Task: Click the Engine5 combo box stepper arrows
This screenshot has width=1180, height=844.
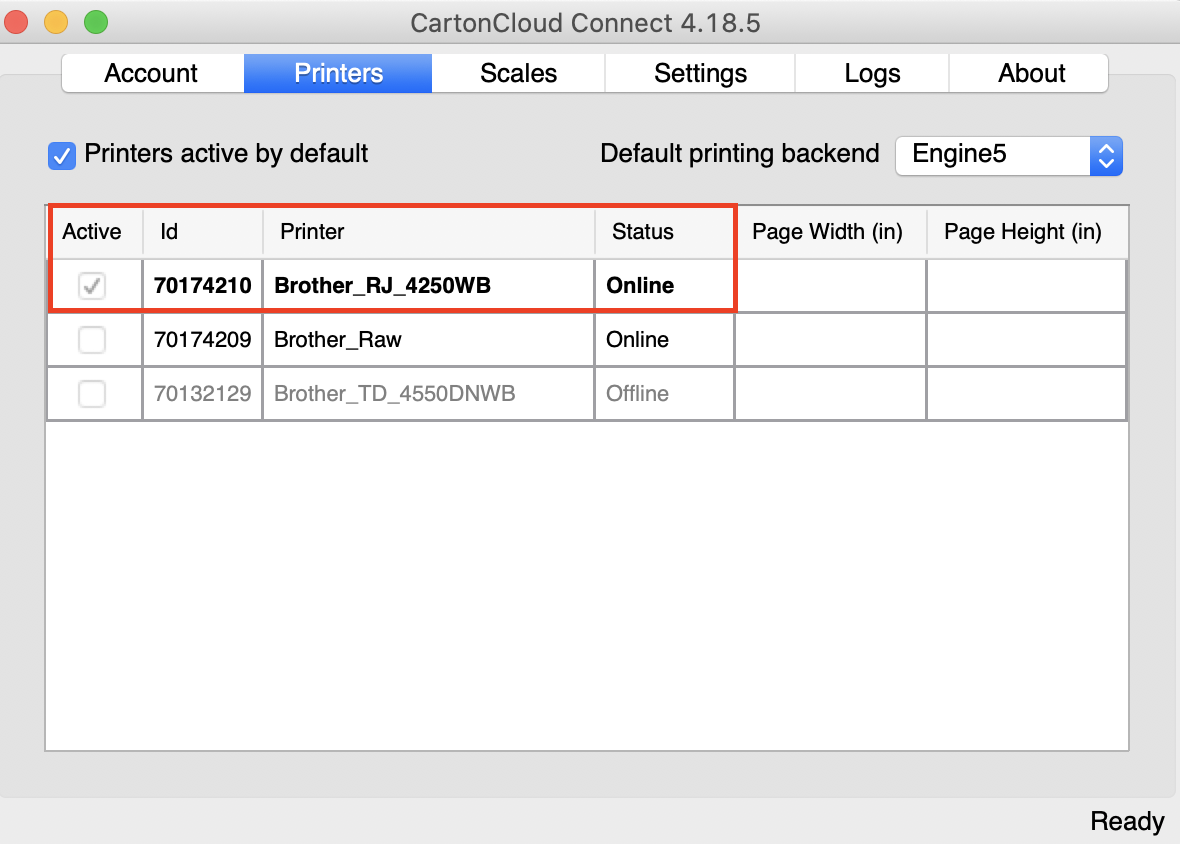Action: [x=1106, y=155]
